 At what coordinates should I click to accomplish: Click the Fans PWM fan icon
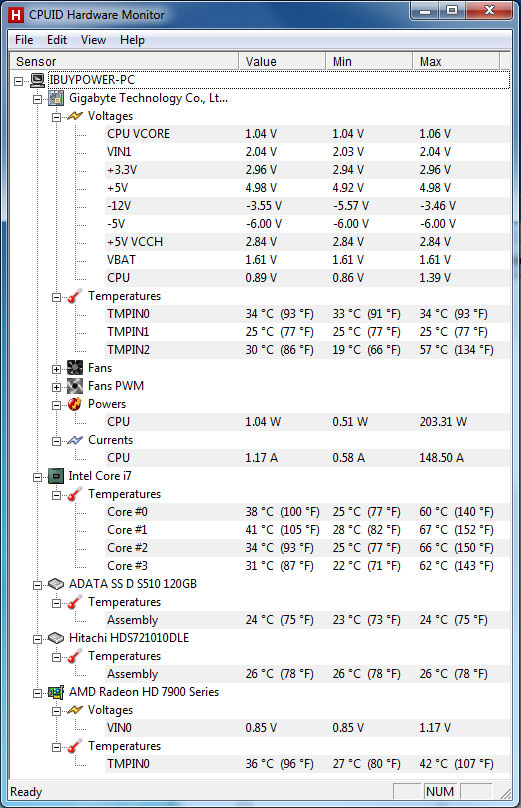75,386
